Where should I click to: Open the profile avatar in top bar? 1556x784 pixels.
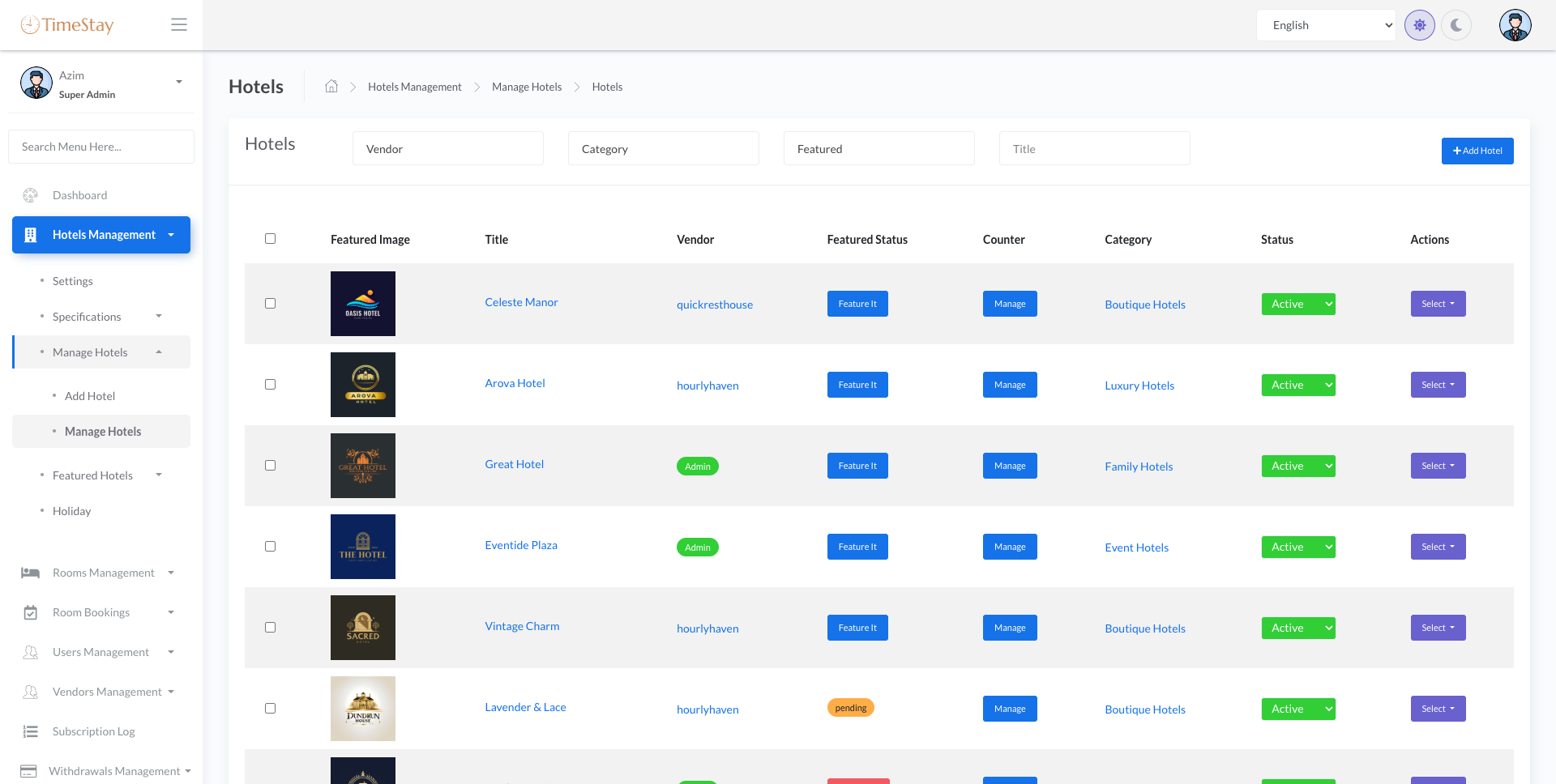point(1515,25)
